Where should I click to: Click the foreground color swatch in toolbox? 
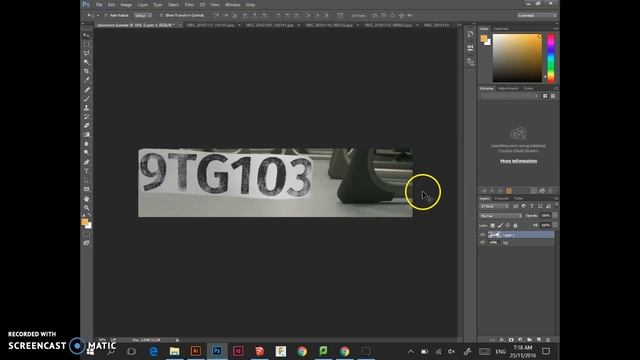pos(84,222)
